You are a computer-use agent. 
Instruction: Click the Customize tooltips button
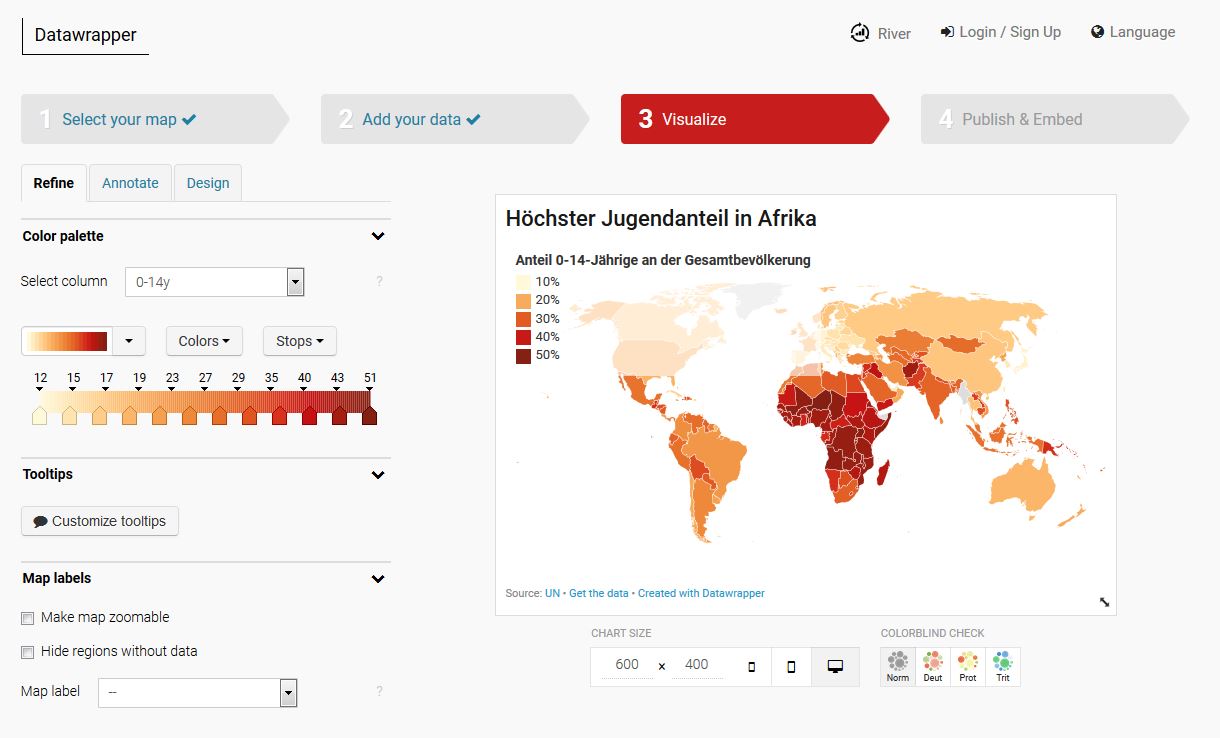click(x=100, y=521)
